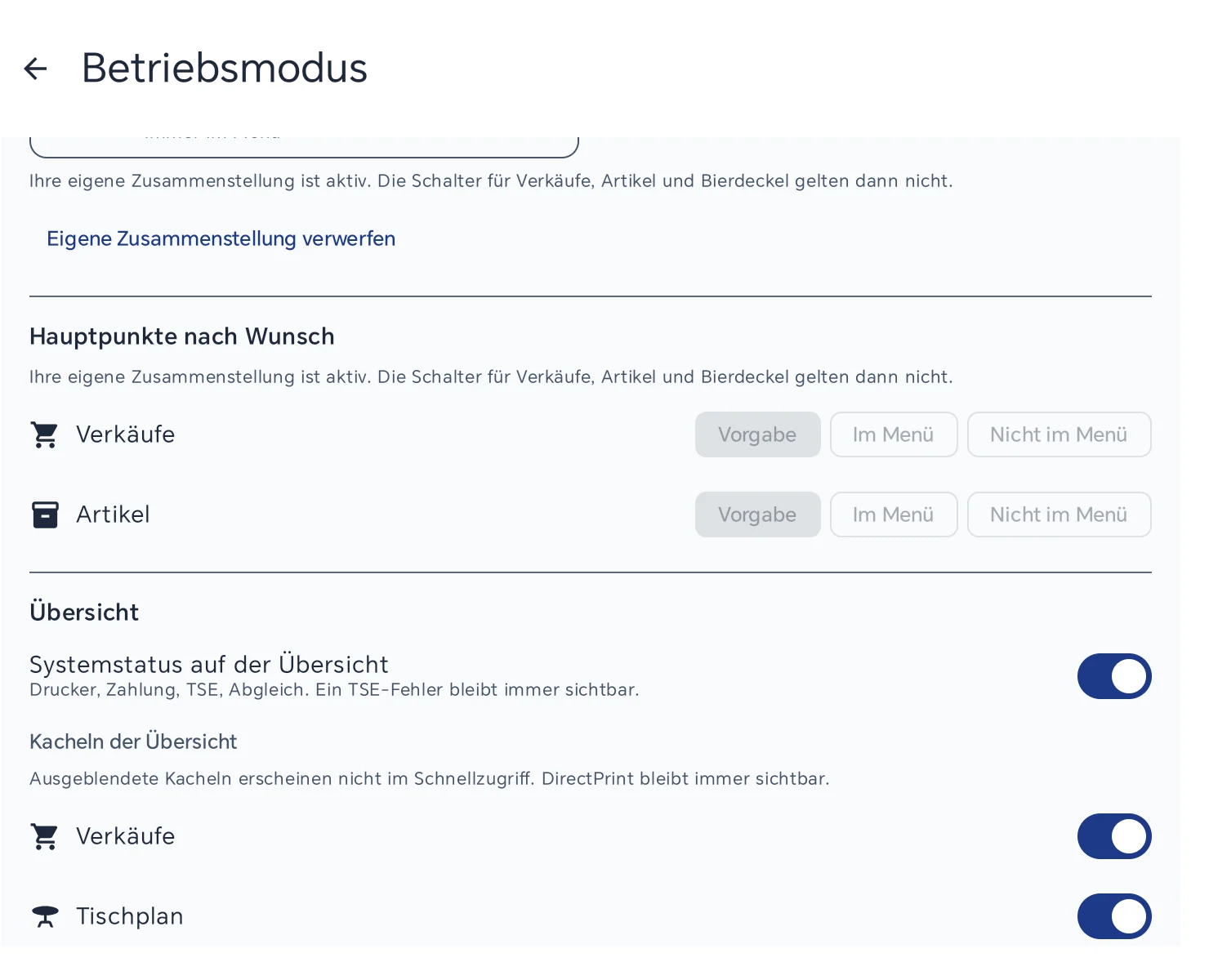Select Vorgabe for Verkäufe
This screenshot has height=980, width=1209.
click(x=758, y=434)
